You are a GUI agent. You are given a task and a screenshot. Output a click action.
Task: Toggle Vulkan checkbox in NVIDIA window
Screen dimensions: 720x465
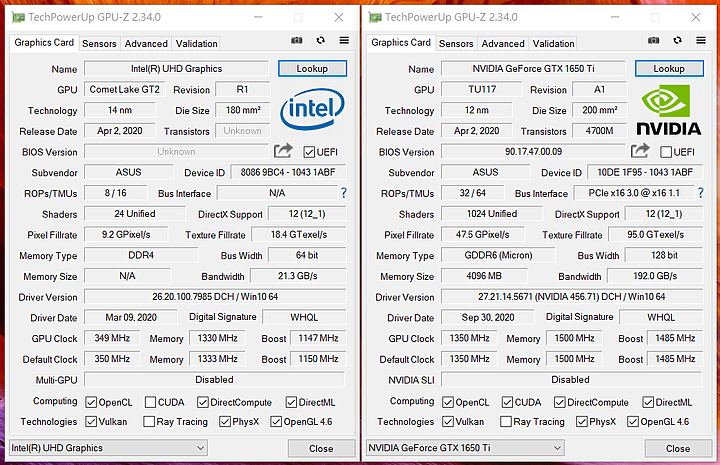point(448,421)
